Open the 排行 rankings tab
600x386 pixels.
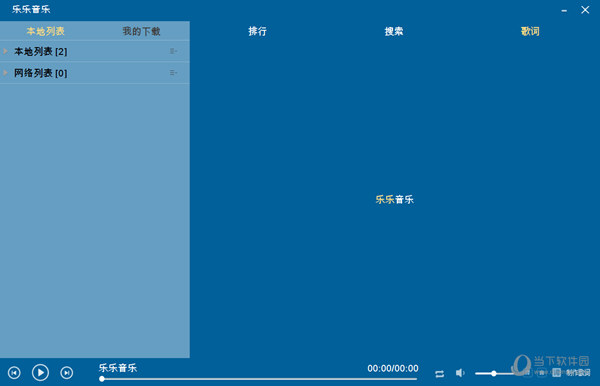pos(258,31)
